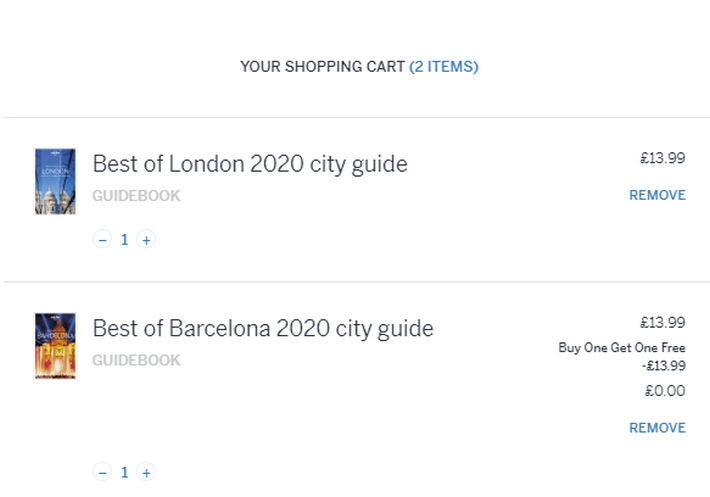Viewport: 710px width, 497px height.
Task: Select the Barcelona guide quantity value
Action: (x=124, y=472)
